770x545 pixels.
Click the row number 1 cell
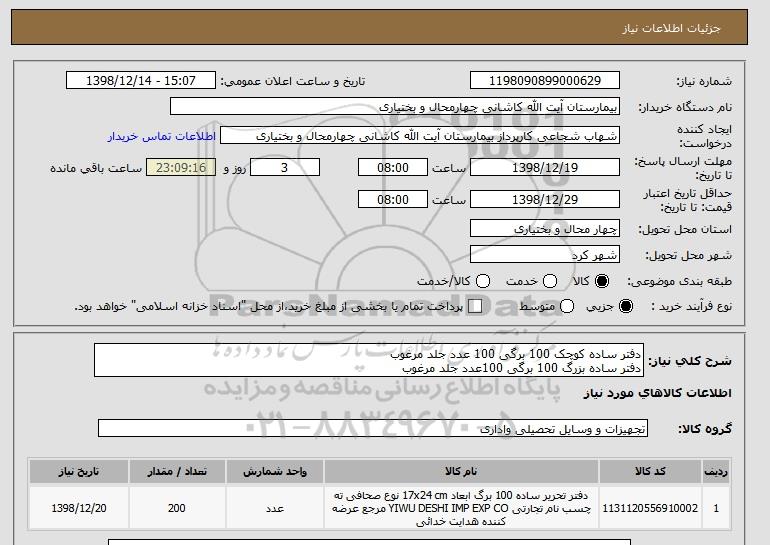[x=716, y=508]
